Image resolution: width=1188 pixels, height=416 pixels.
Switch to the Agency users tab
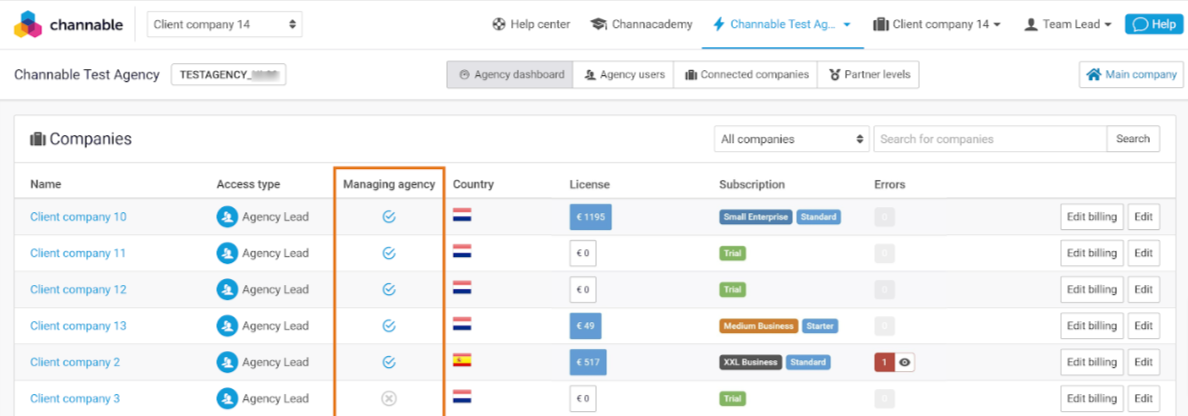click(x=624, y=75)
